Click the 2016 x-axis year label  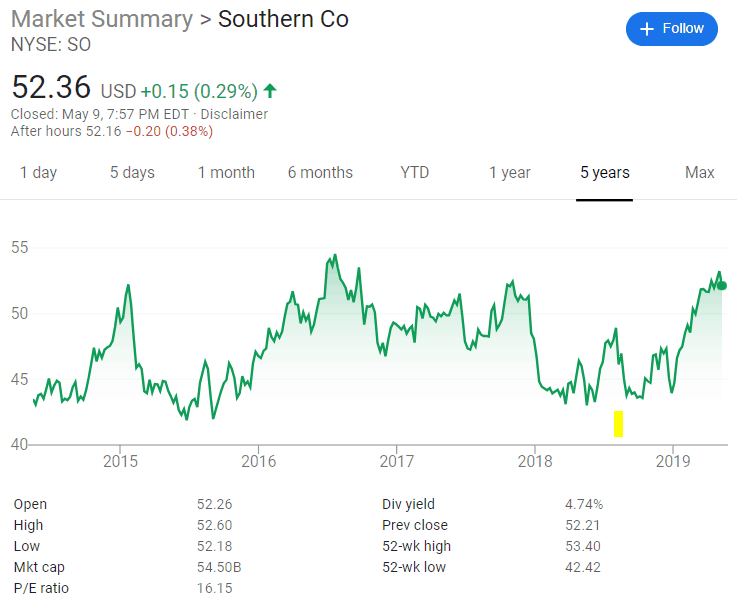coord(259,461)
